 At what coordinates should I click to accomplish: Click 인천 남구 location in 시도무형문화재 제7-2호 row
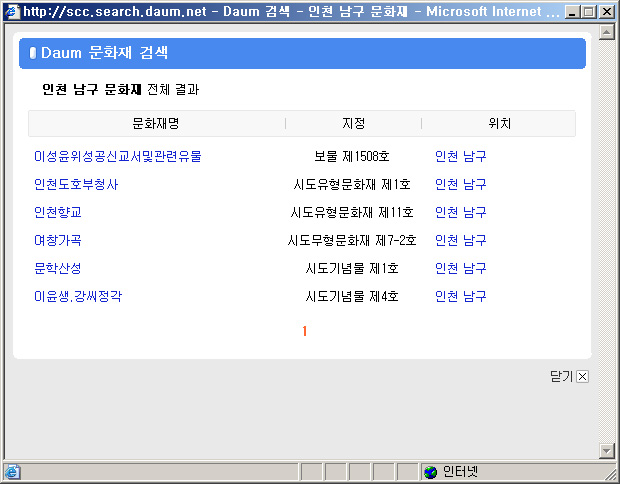(460, 240)
